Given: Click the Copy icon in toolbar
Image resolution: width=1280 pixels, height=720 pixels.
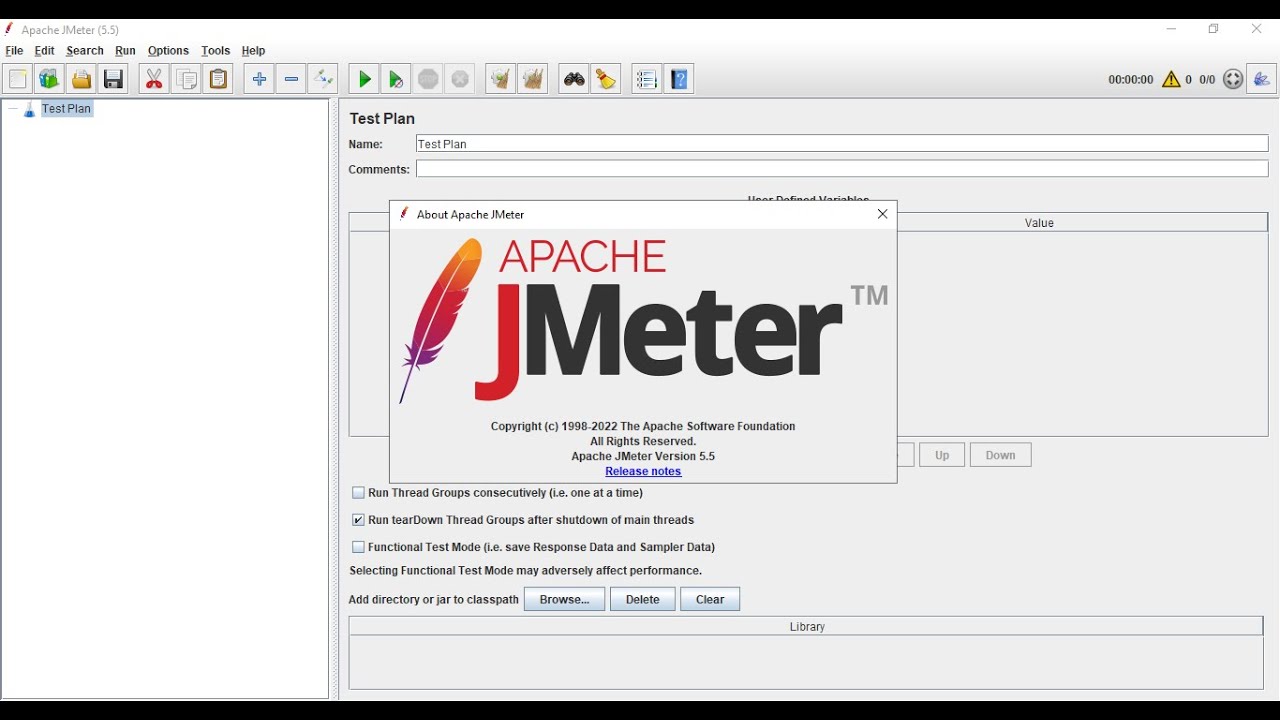Looking at the screenshot, I should pyautogui.click(x=186, y=79).
